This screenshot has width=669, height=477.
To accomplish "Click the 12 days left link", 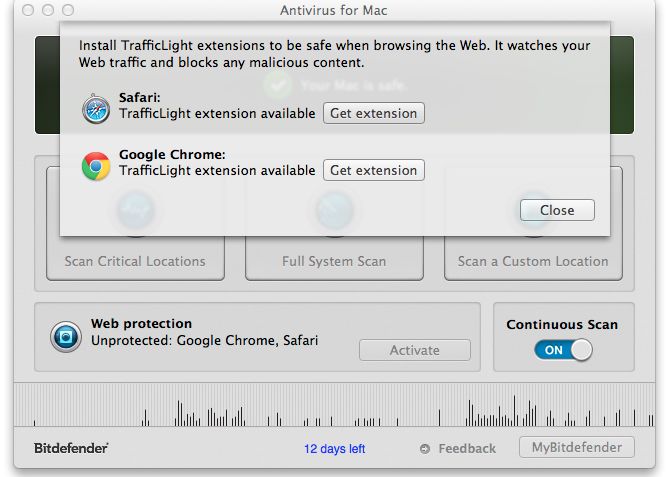I will [x=335, y=449].
